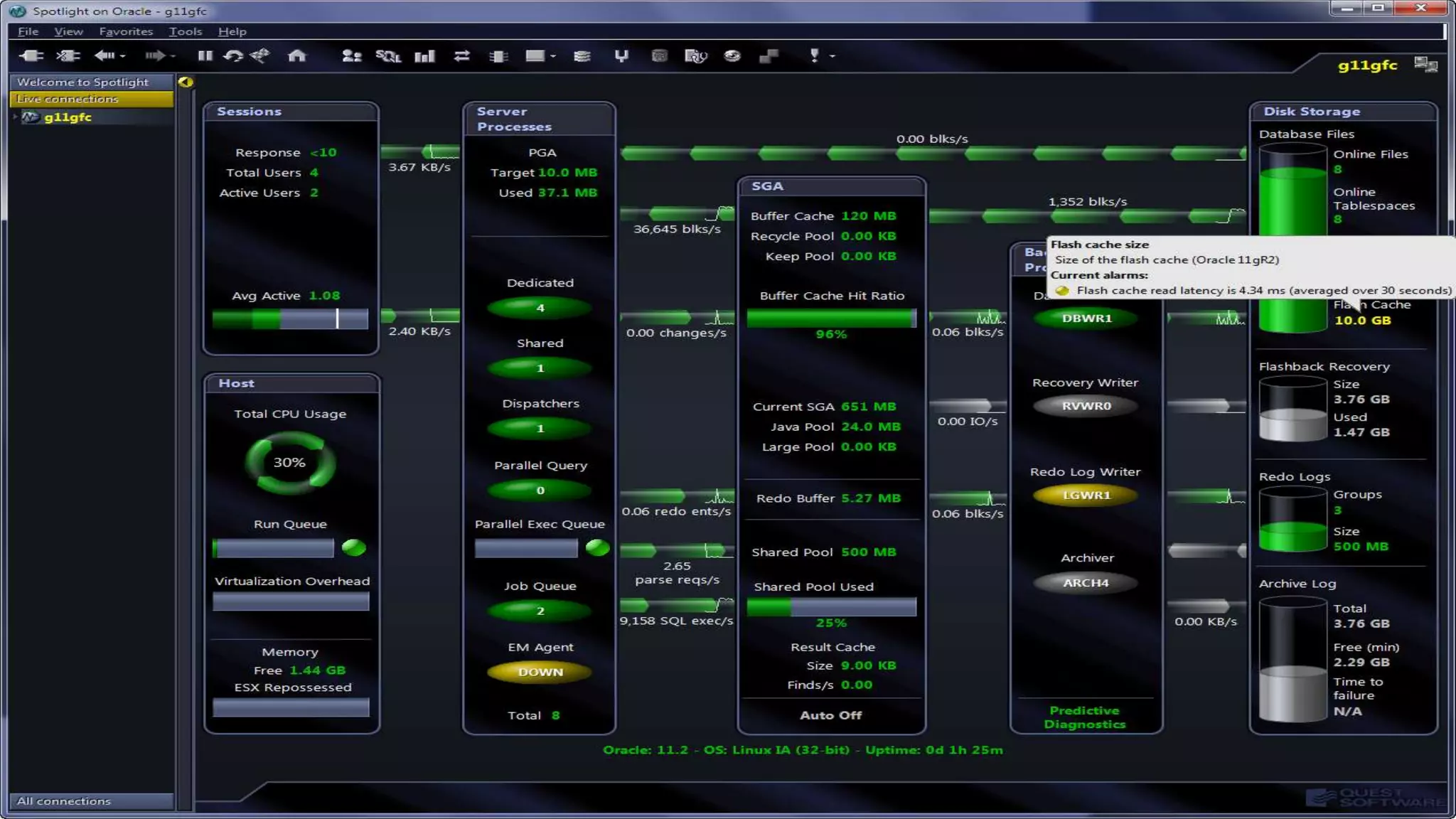Click the connect plug toolbar icon
1456x819 pixels.
(x=31, y=55)
